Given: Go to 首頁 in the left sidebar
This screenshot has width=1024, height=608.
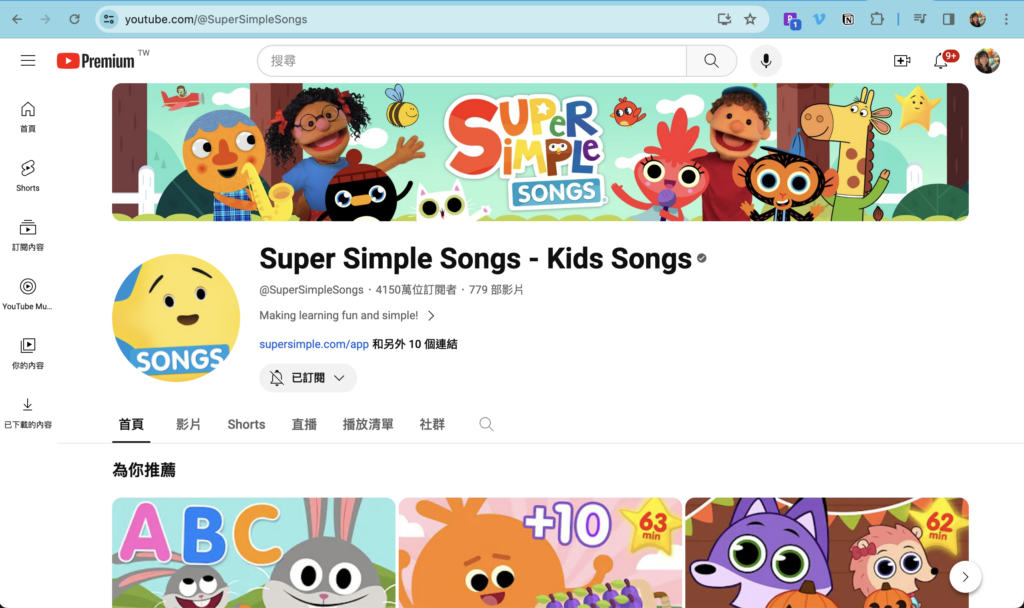Looking at the screenshot, I should tap(27, 117).
